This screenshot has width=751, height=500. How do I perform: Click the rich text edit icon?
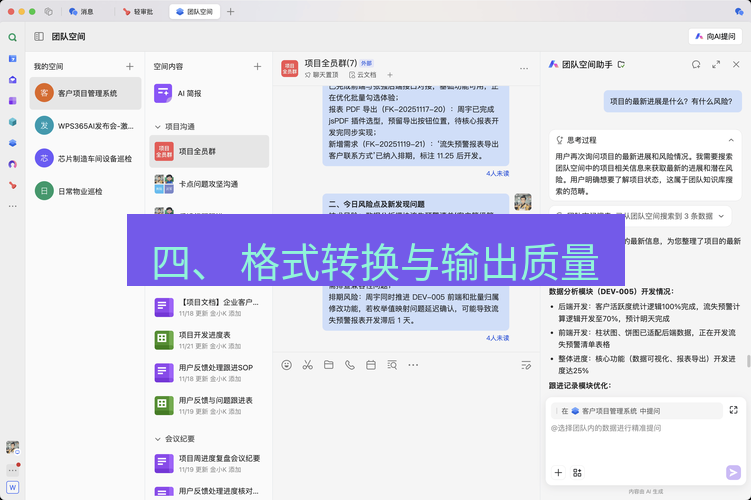526,365
